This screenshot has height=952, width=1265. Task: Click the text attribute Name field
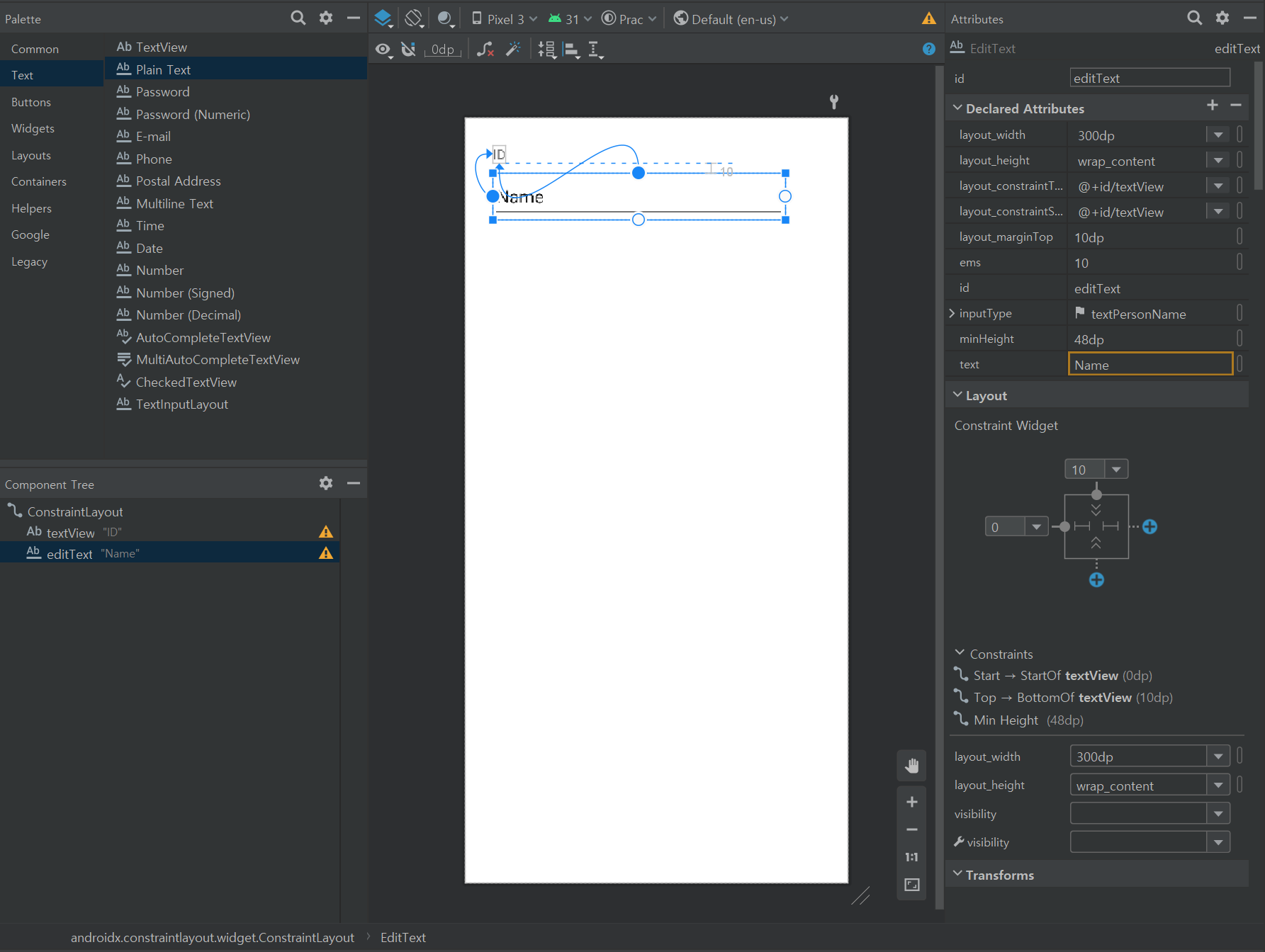[x=1150, y=364]
